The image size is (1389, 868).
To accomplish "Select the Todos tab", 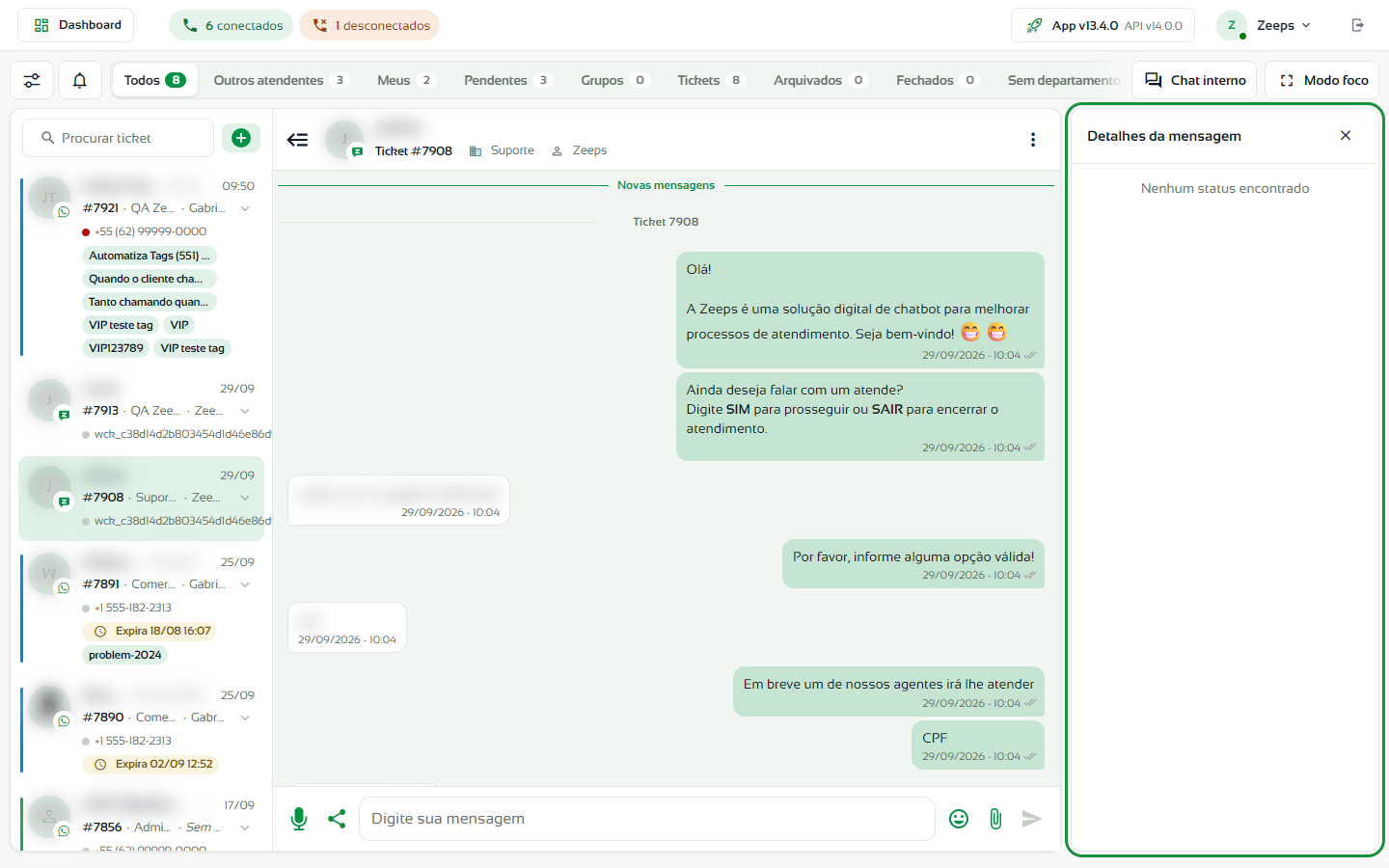I will 154,80.
